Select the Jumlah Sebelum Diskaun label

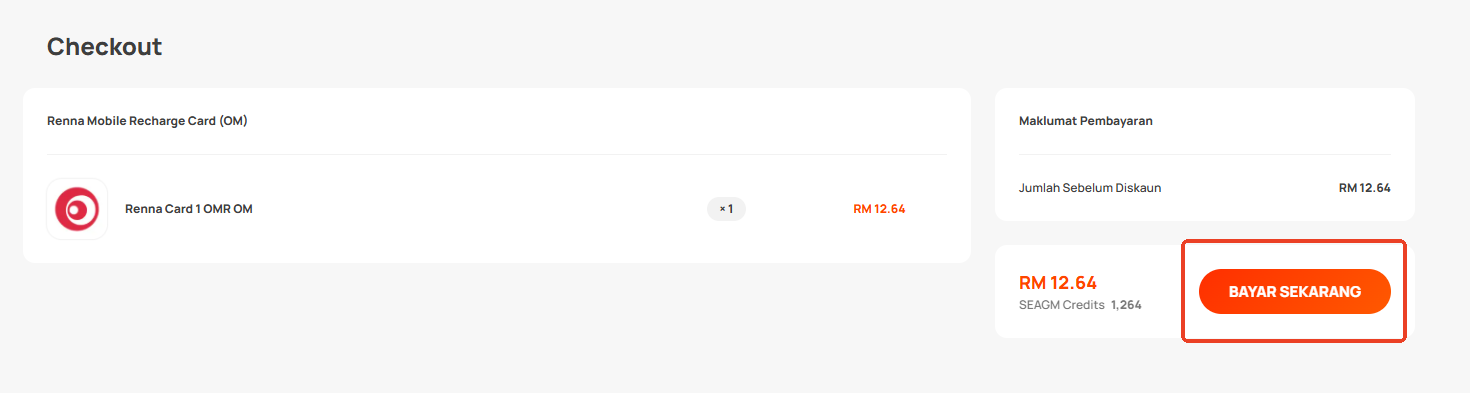click(1090, 187)
